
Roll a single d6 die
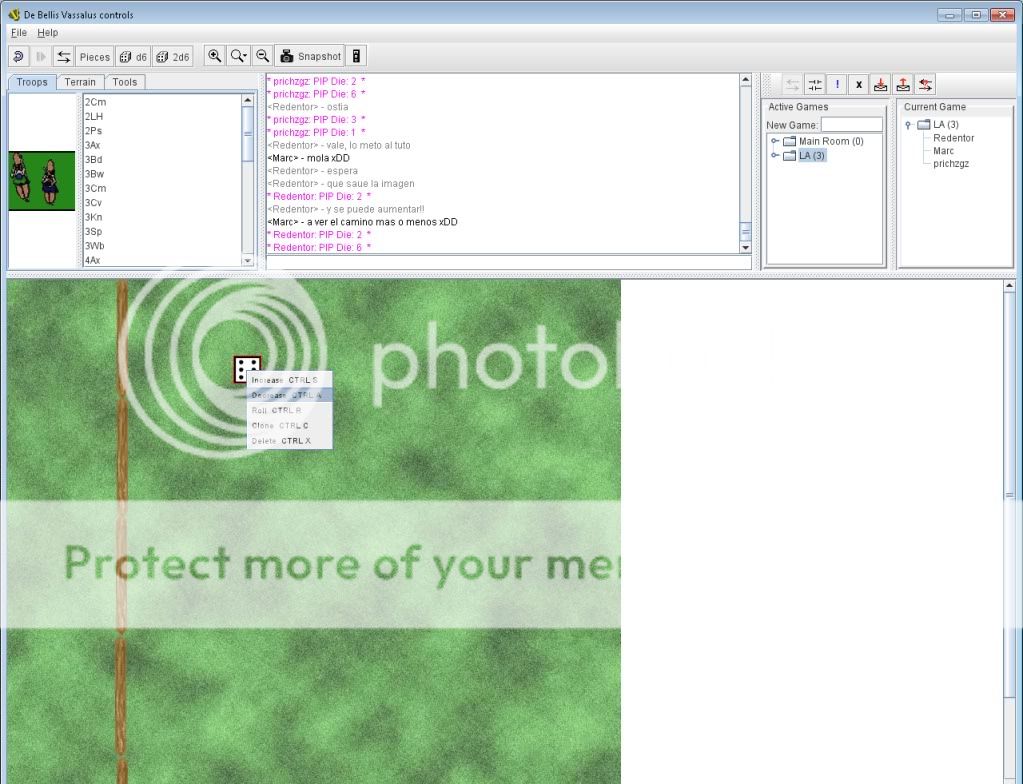tap(133, 57)
